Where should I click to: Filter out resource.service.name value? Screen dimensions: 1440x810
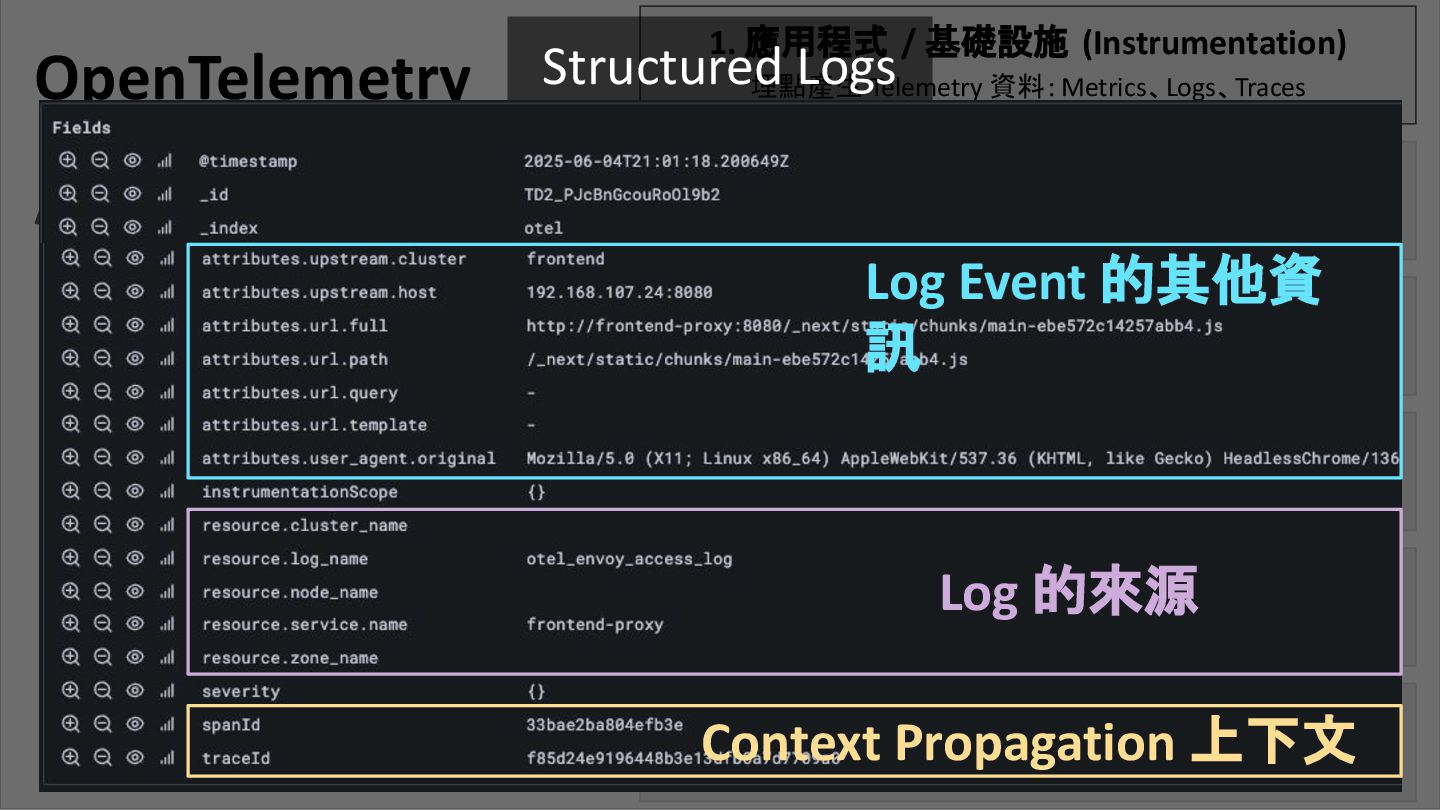(102, 623)
